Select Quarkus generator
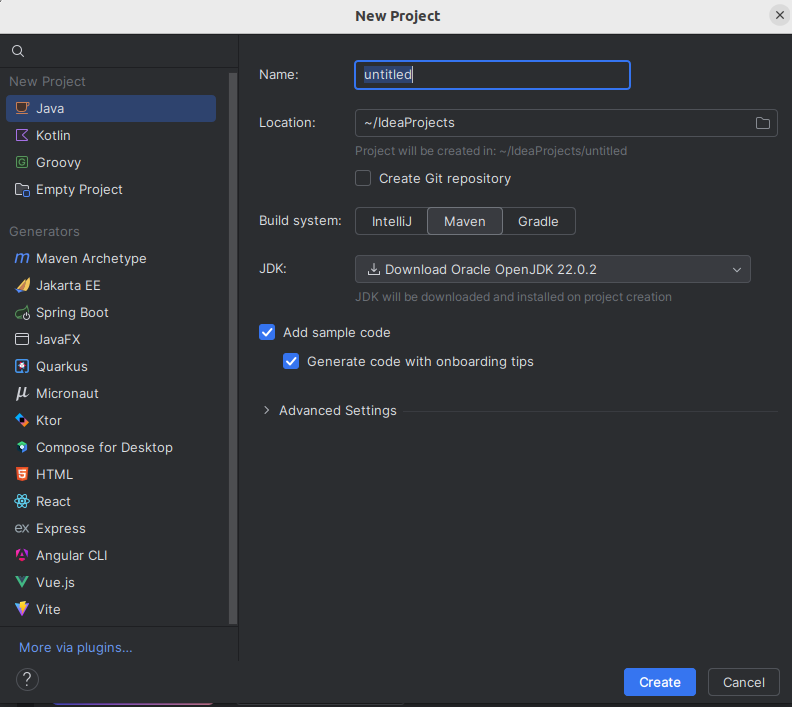The height and width of the screenshot is (707, 792). coord(111,366)
